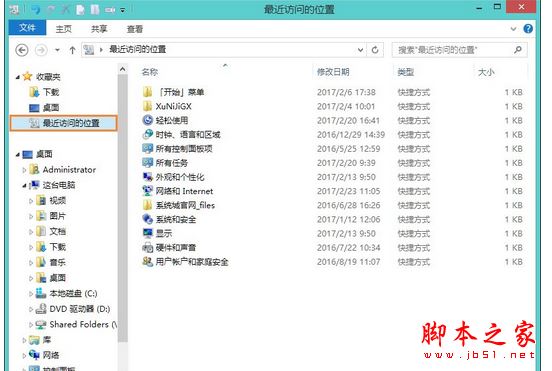This screenshot has height=371, width=552.
Task: Open the 文件 ribbon tab
Action: [27, 28]
